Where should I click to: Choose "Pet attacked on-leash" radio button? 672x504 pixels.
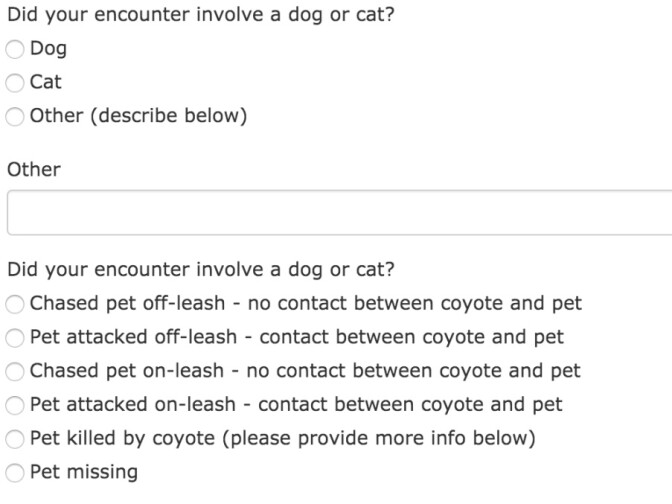point(16,405)
